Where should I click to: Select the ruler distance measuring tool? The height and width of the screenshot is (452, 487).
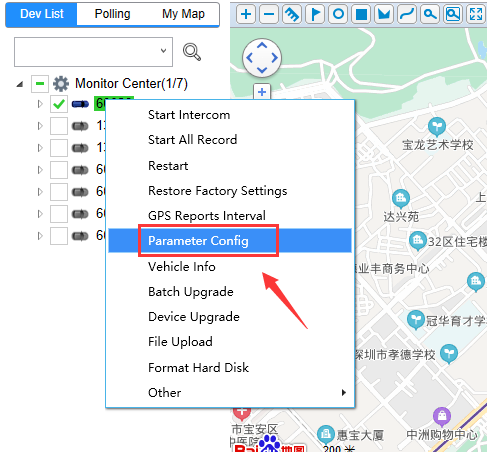click(x=292, y=14)
